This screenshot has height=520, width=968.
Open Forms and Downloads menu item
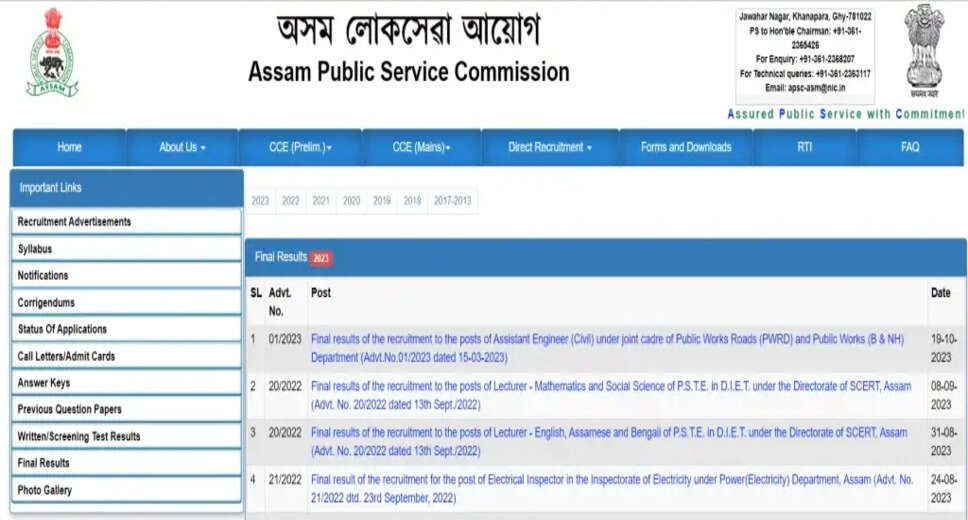686,147
